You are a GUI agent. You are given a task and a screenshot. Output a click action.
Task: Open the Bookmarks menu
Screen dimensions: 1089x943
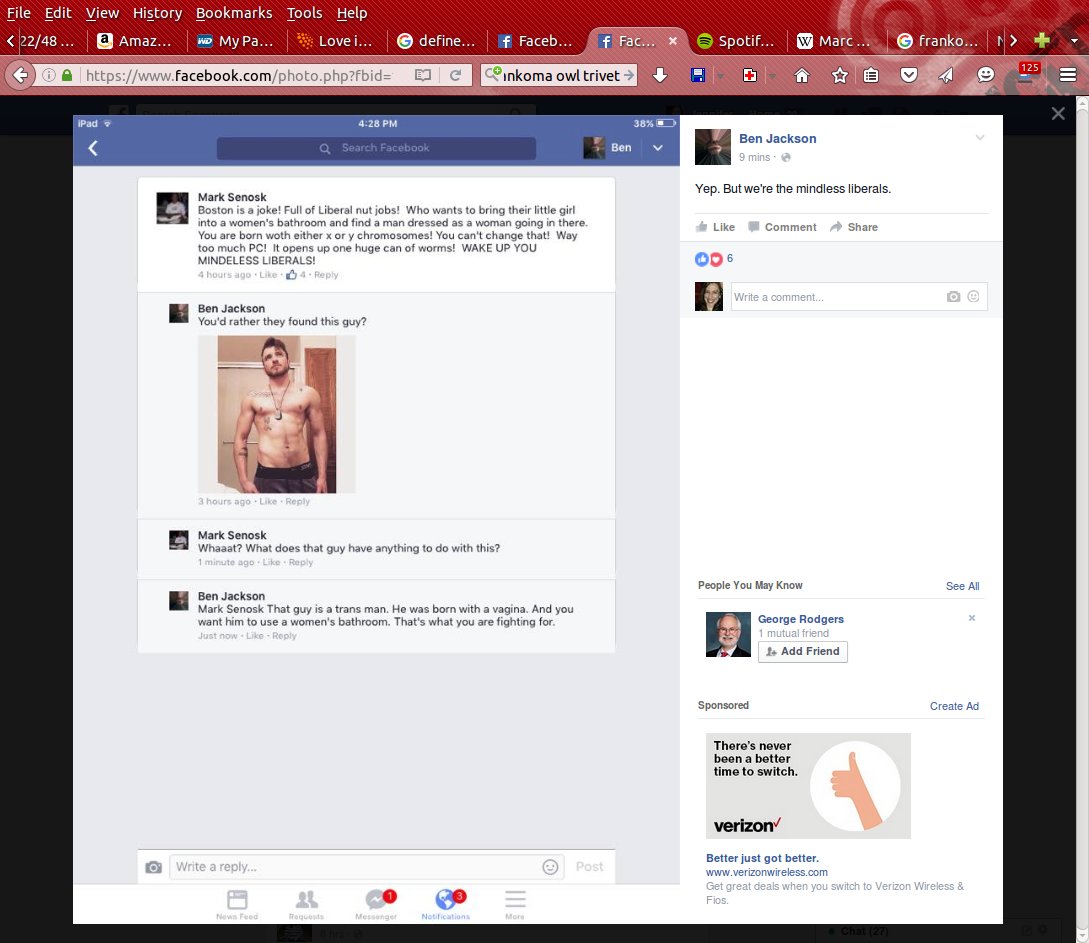pyautogui.click(x=231, y=13)
